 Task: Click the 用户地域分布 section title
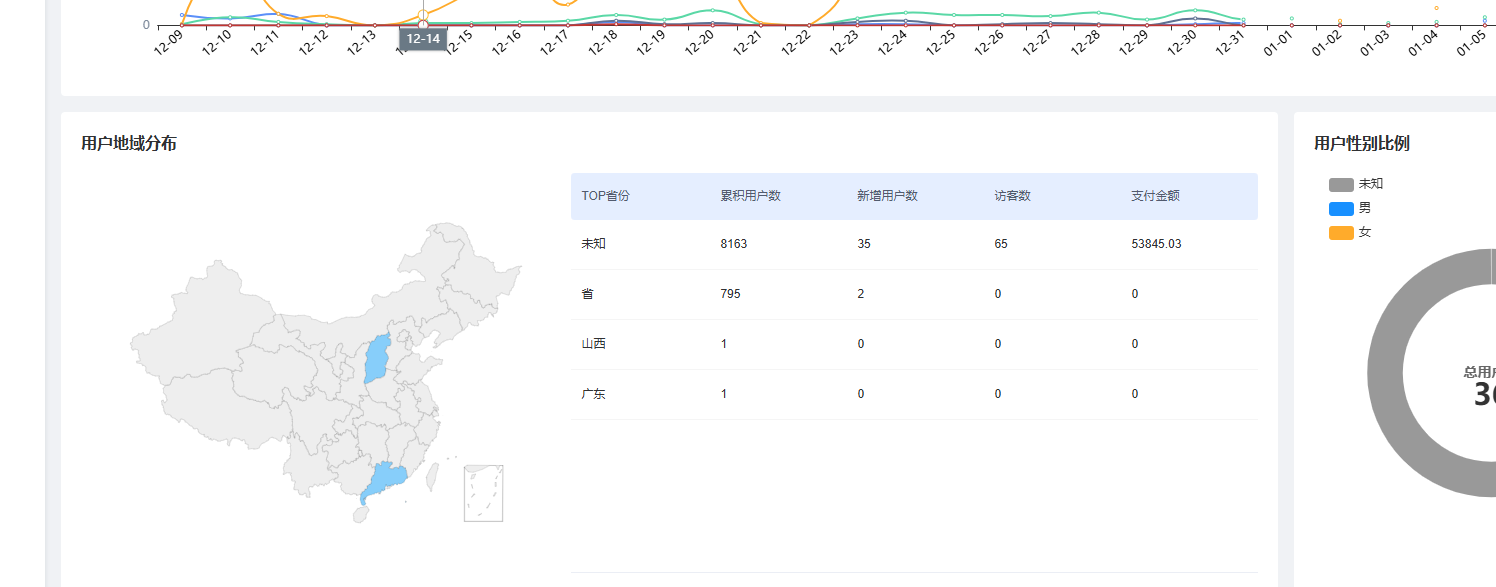[x=129, y=143]
